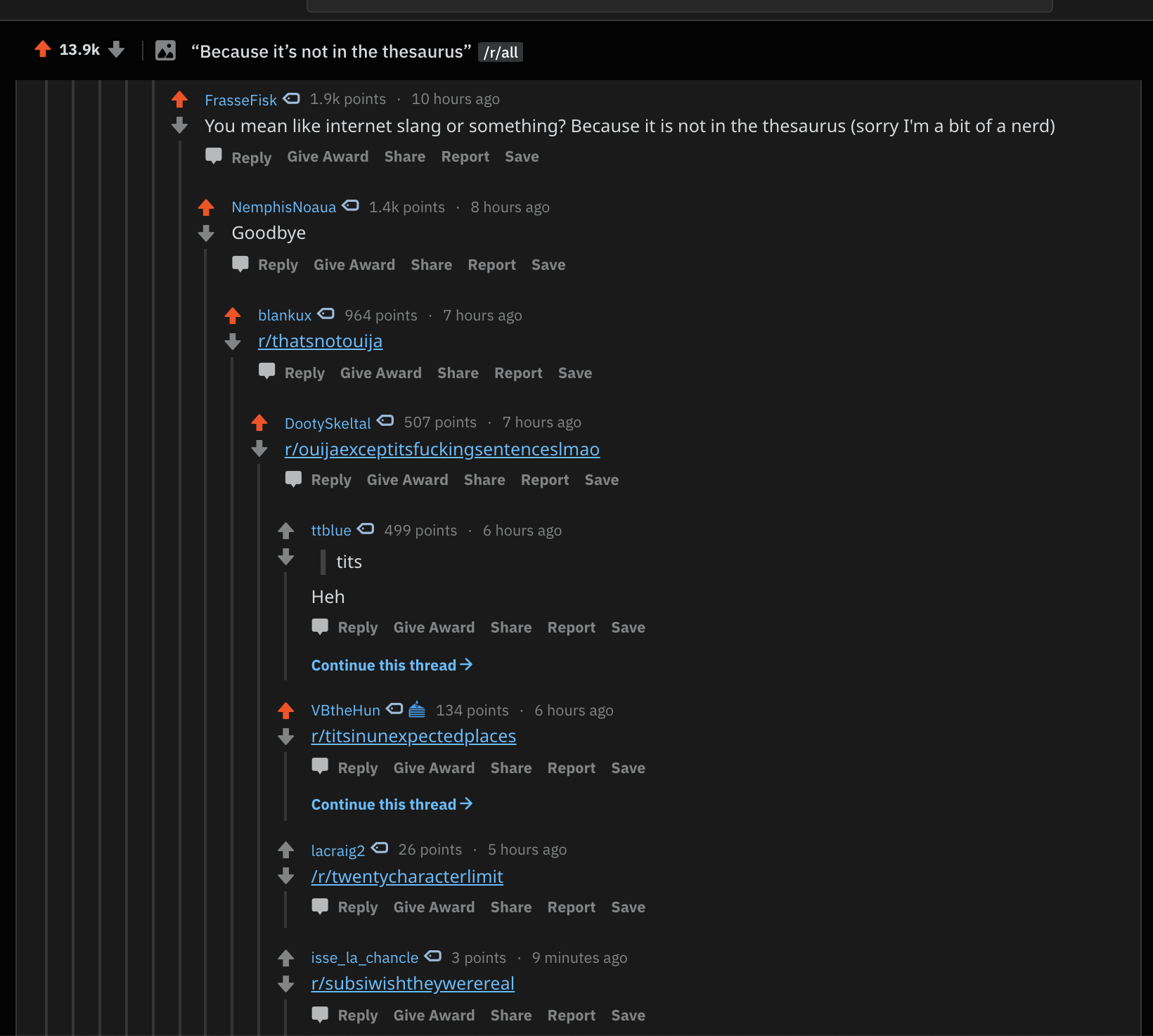Open r/thatsnotouija subreddit link

(x=320, y=341)
